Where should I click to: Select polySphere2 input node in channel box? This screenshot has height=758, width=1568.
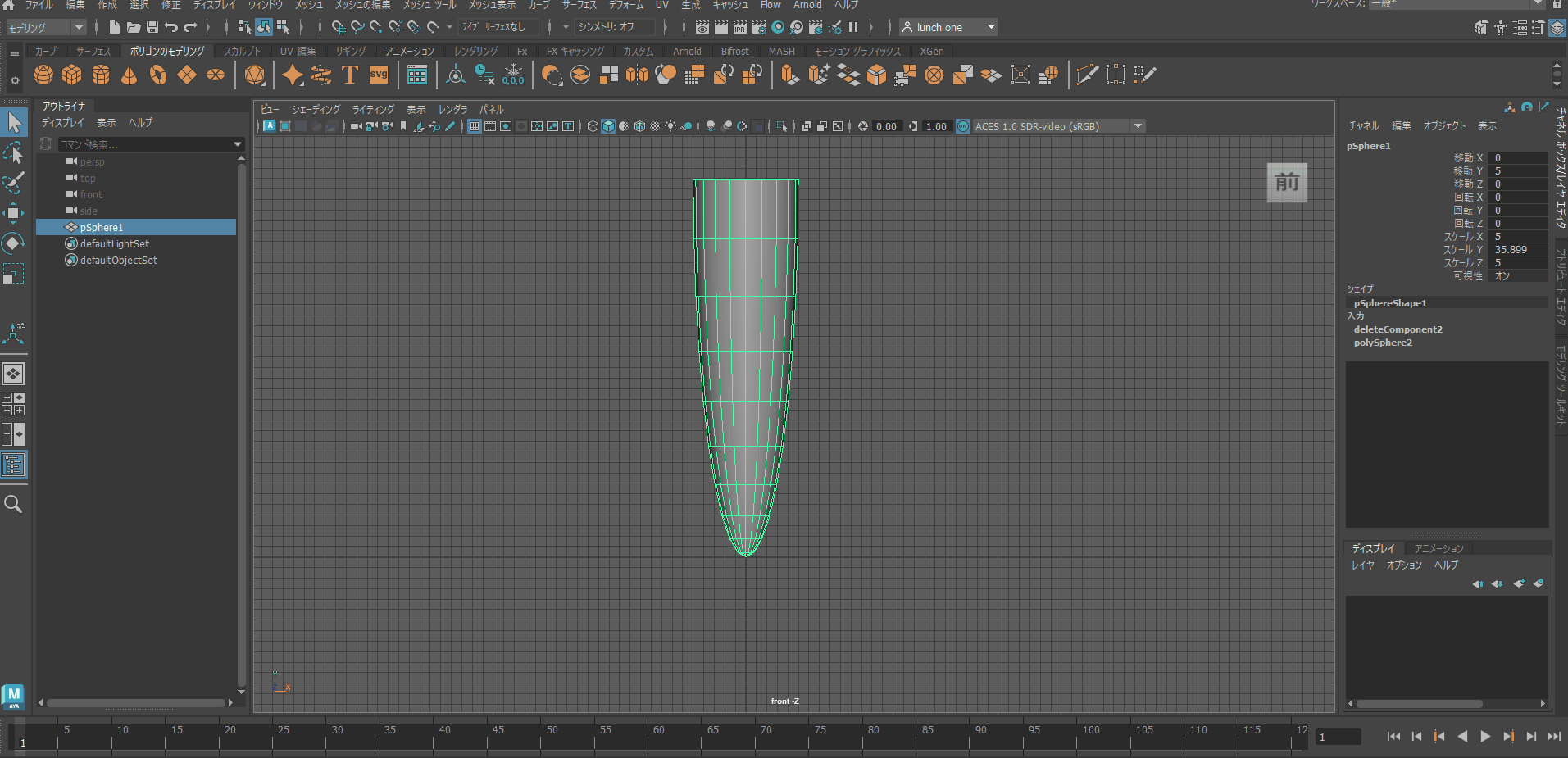[1383, 343]
